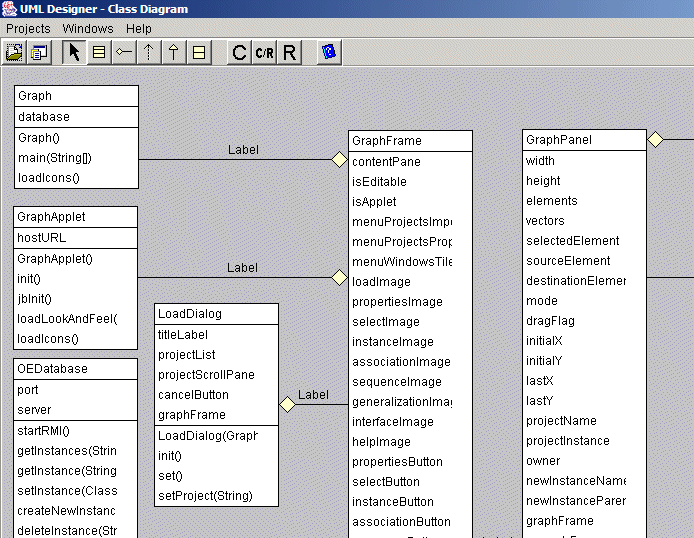The image size is (694, 538).
Task: Choose the solid-arrow generalization tool
Action: 174,53
